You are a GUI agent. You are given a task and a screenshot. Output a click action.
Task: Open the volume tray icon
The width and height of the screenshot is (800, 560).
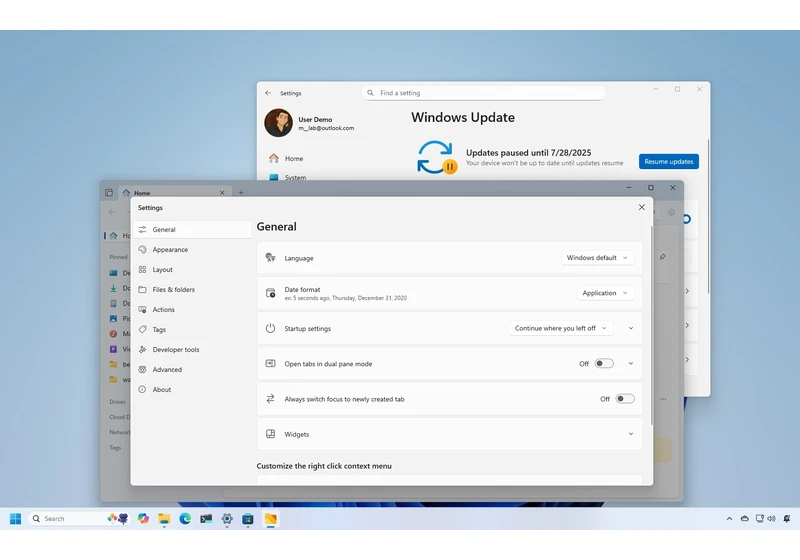pos(771,519)
